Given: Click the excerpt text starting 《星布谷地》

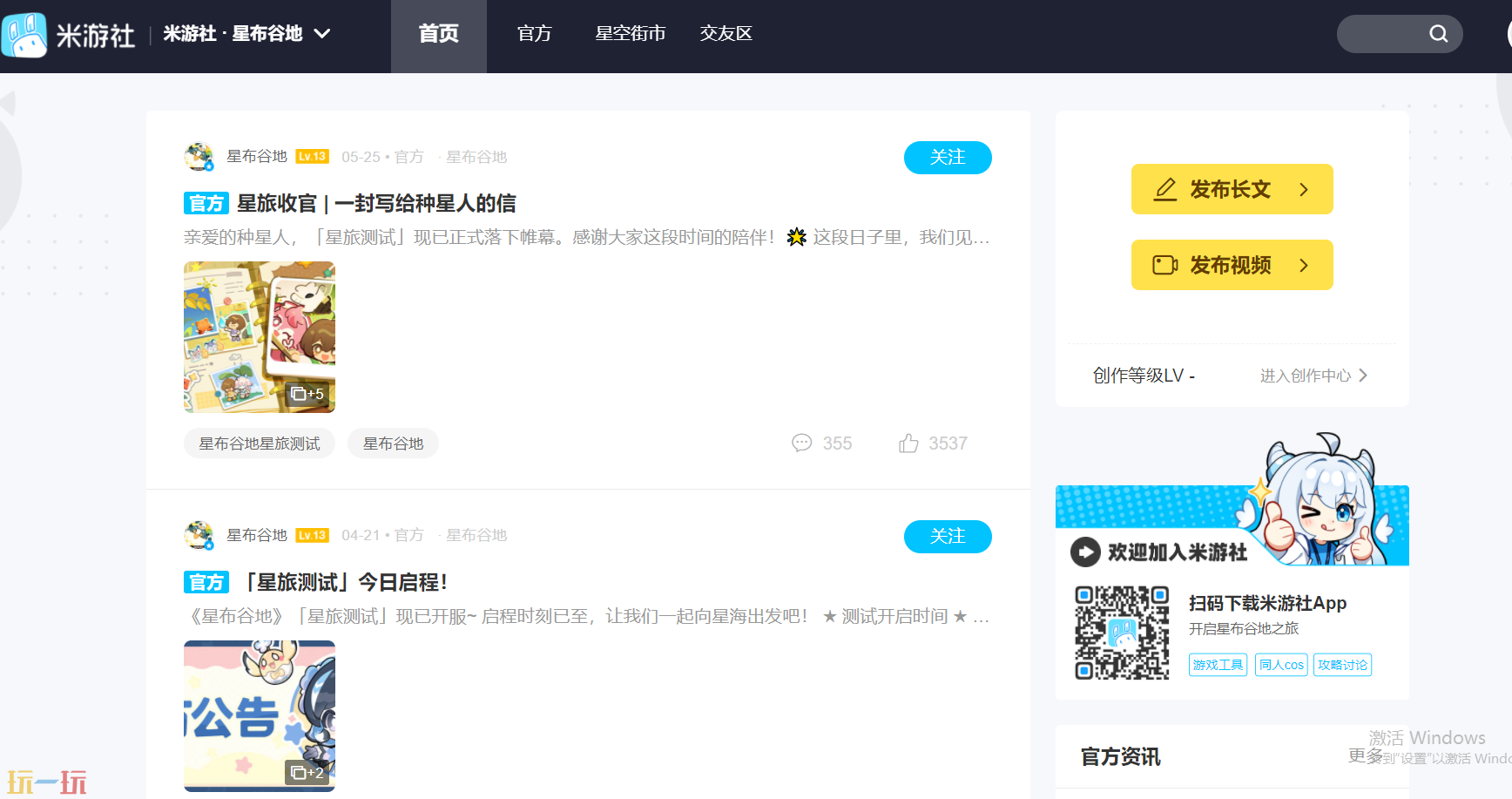Looking at the screenshot, I should click(x=587, y=616).
